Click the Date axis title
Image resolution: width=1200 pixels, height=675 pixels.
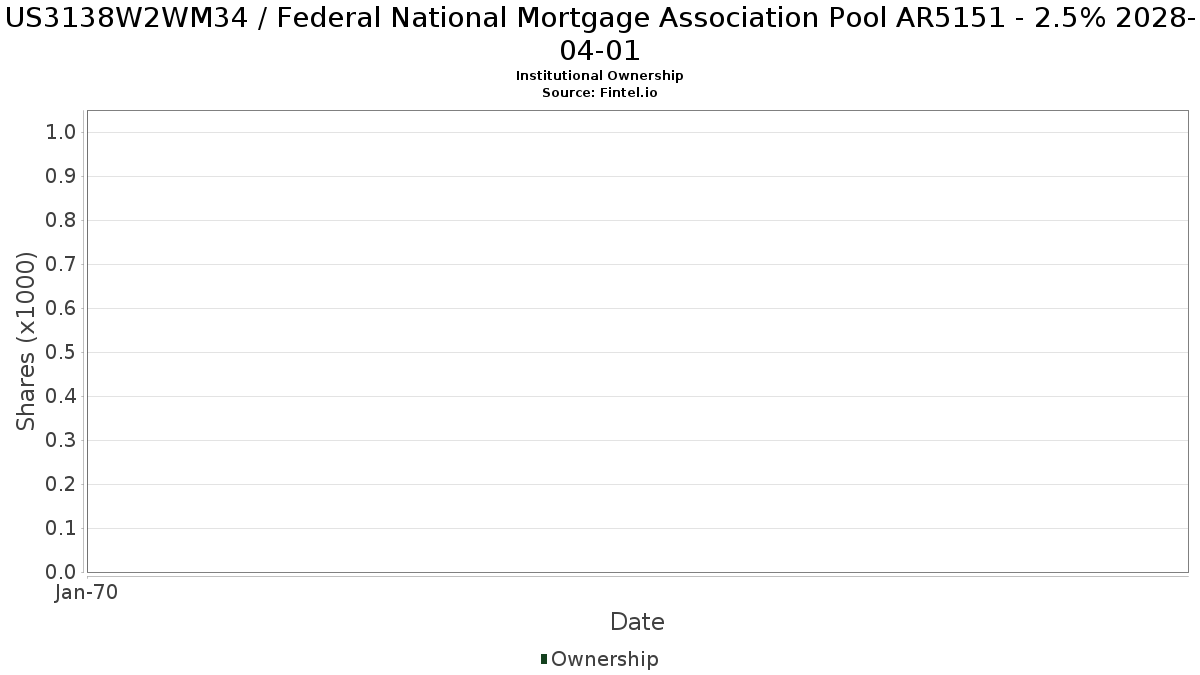(637, 622)
